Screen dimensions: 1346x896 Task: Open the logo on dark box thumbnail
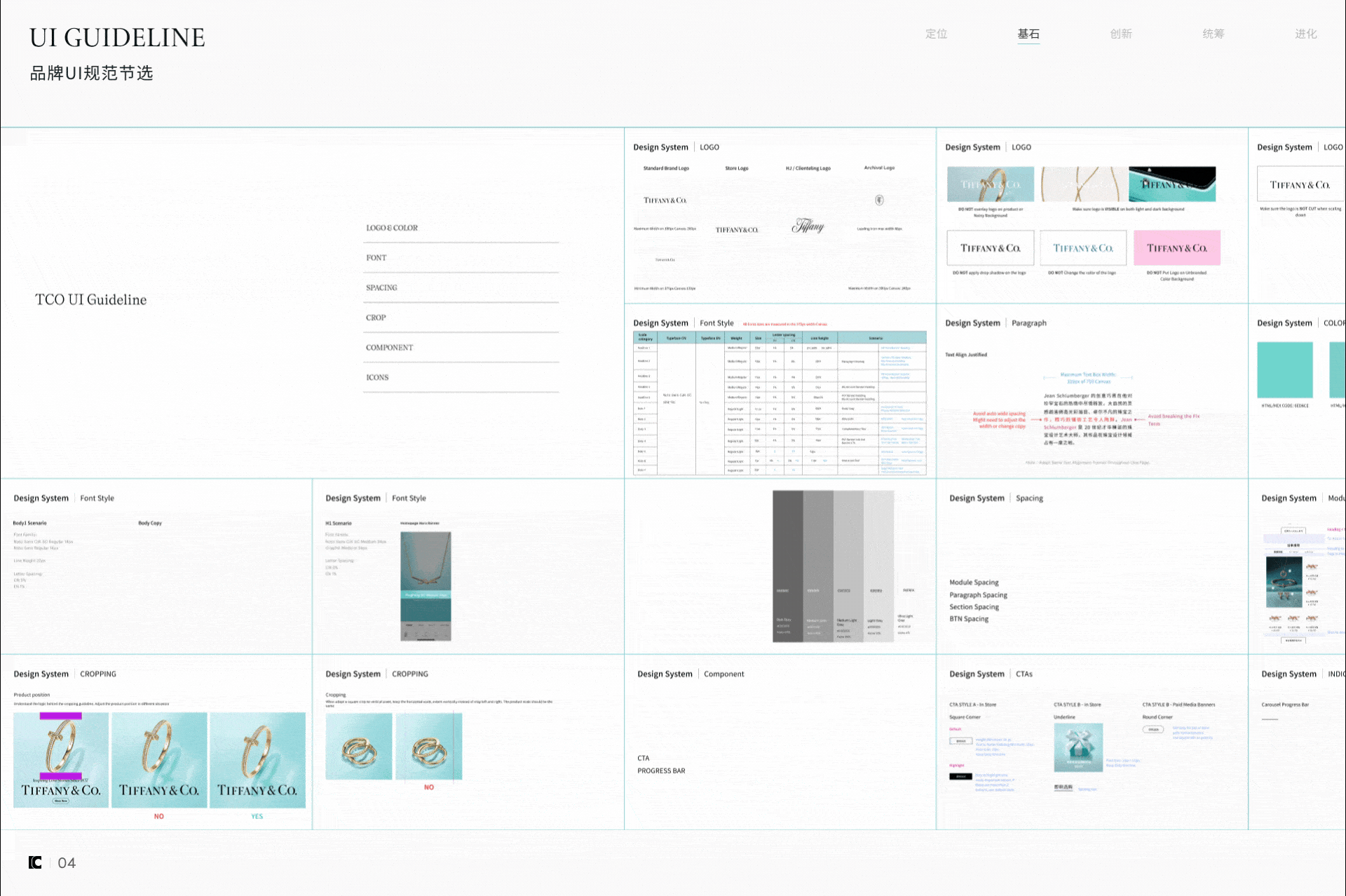click(1172, 184)
